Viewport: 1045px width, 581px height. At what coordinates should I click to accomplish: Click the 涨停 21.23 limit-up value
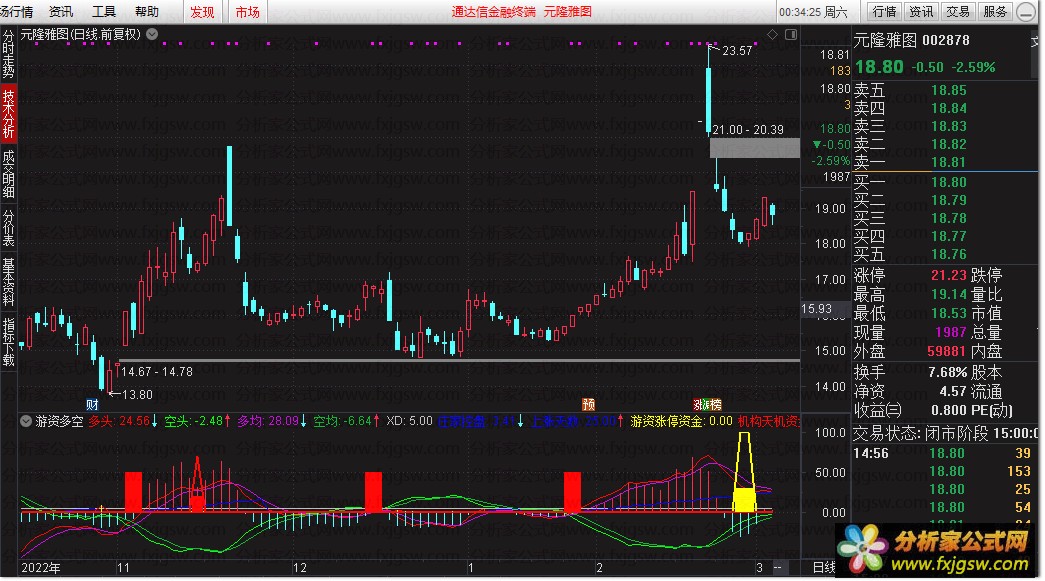pos(948,275)
